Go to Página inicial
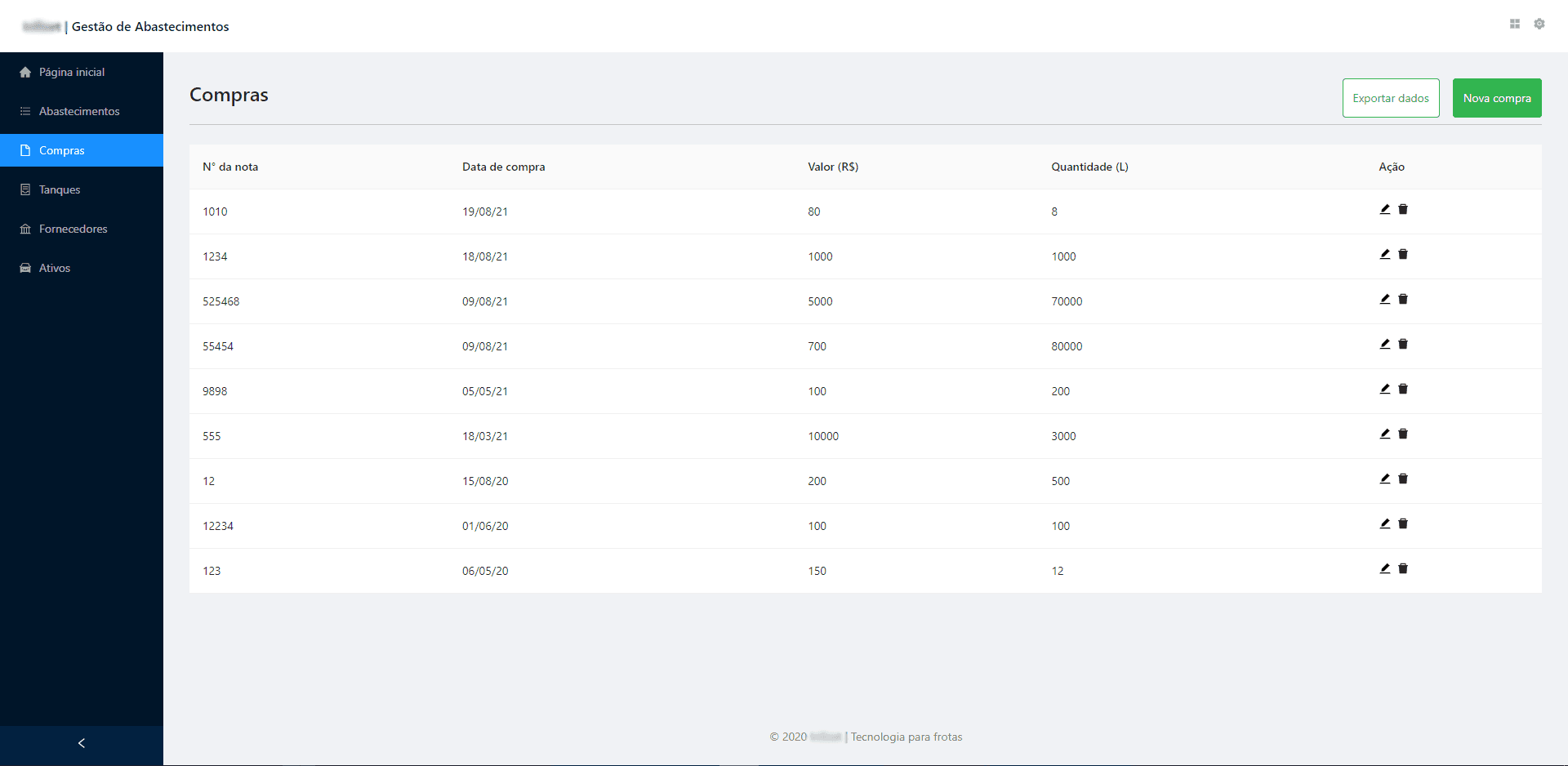Viewport: 1568px width, 766px height. coord(82,72)
